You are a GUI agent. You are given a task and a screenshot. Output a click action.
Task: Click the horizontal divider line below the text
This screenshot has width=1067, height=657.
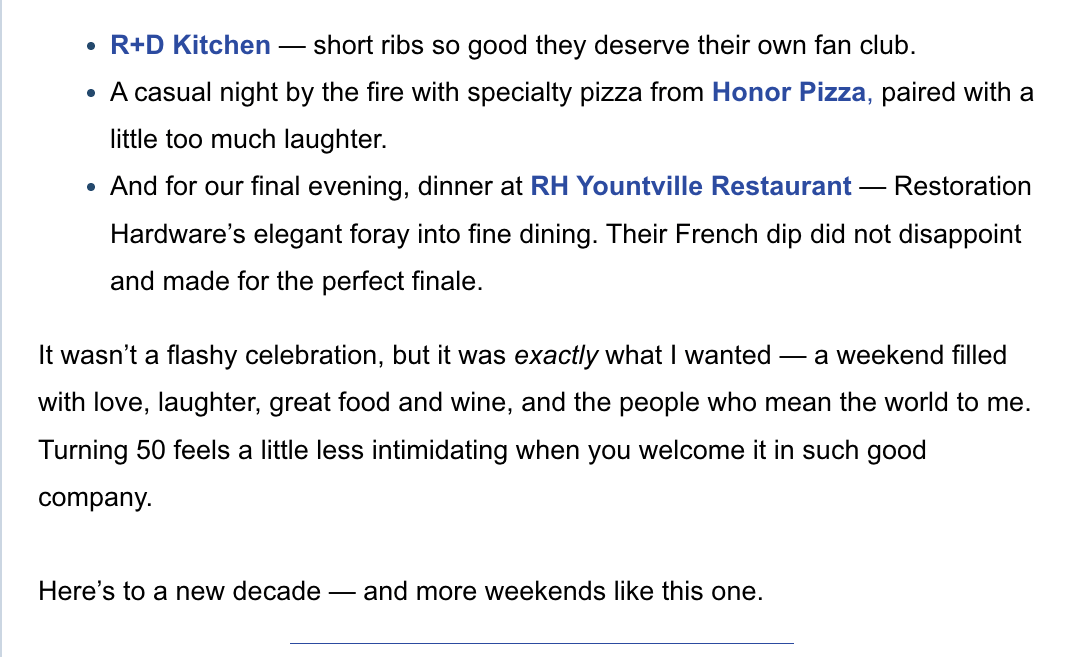541,643
